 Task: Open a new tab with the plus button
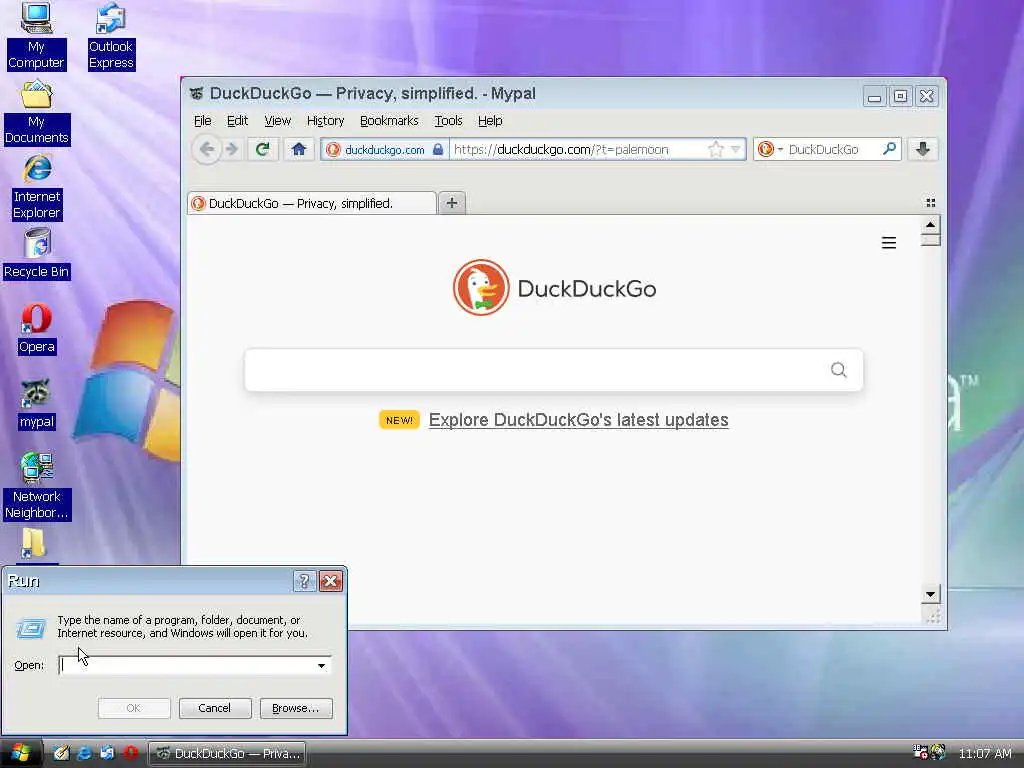click(451, 203)
